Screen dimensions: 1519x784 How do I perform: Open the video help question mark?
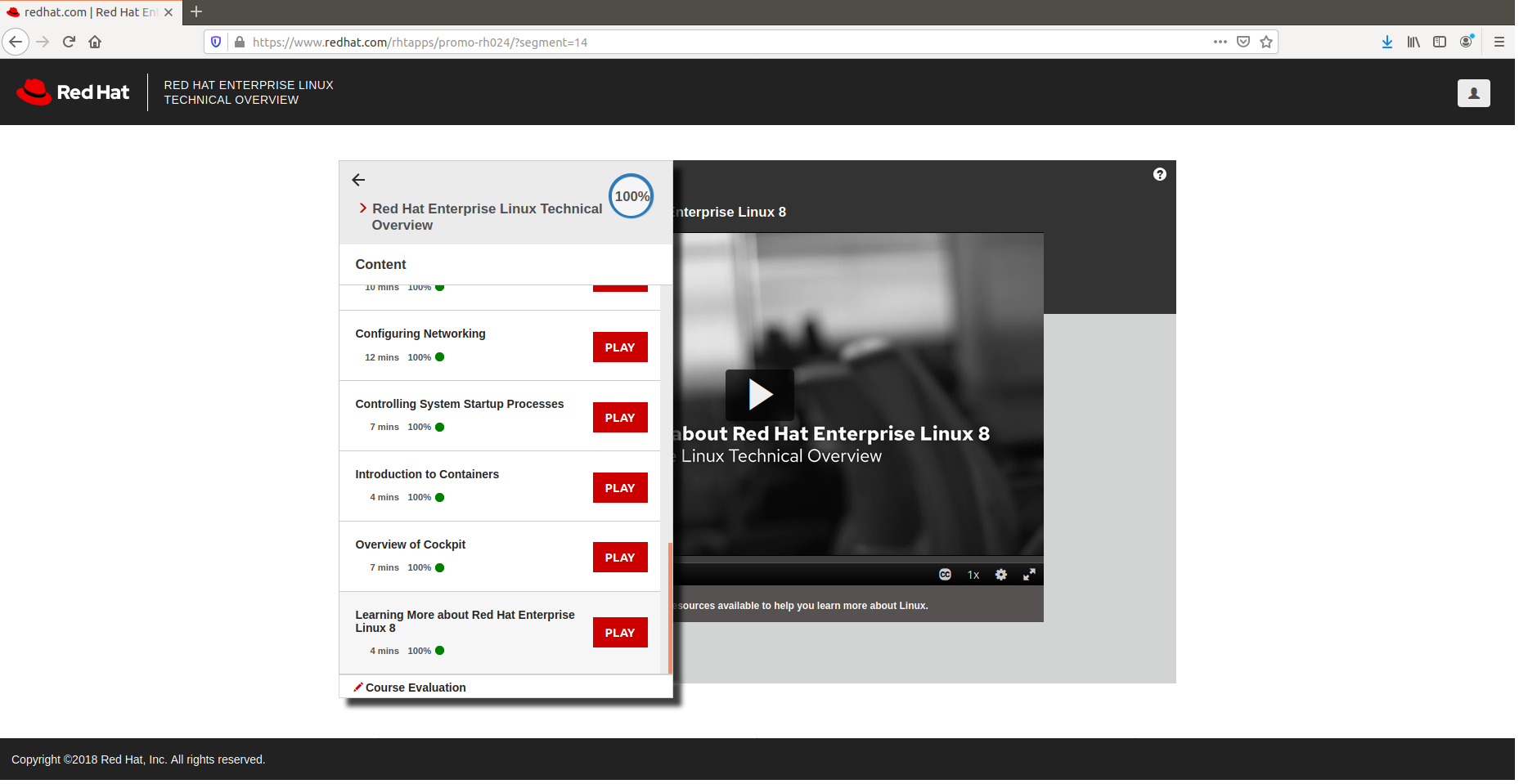[1160, 174]
